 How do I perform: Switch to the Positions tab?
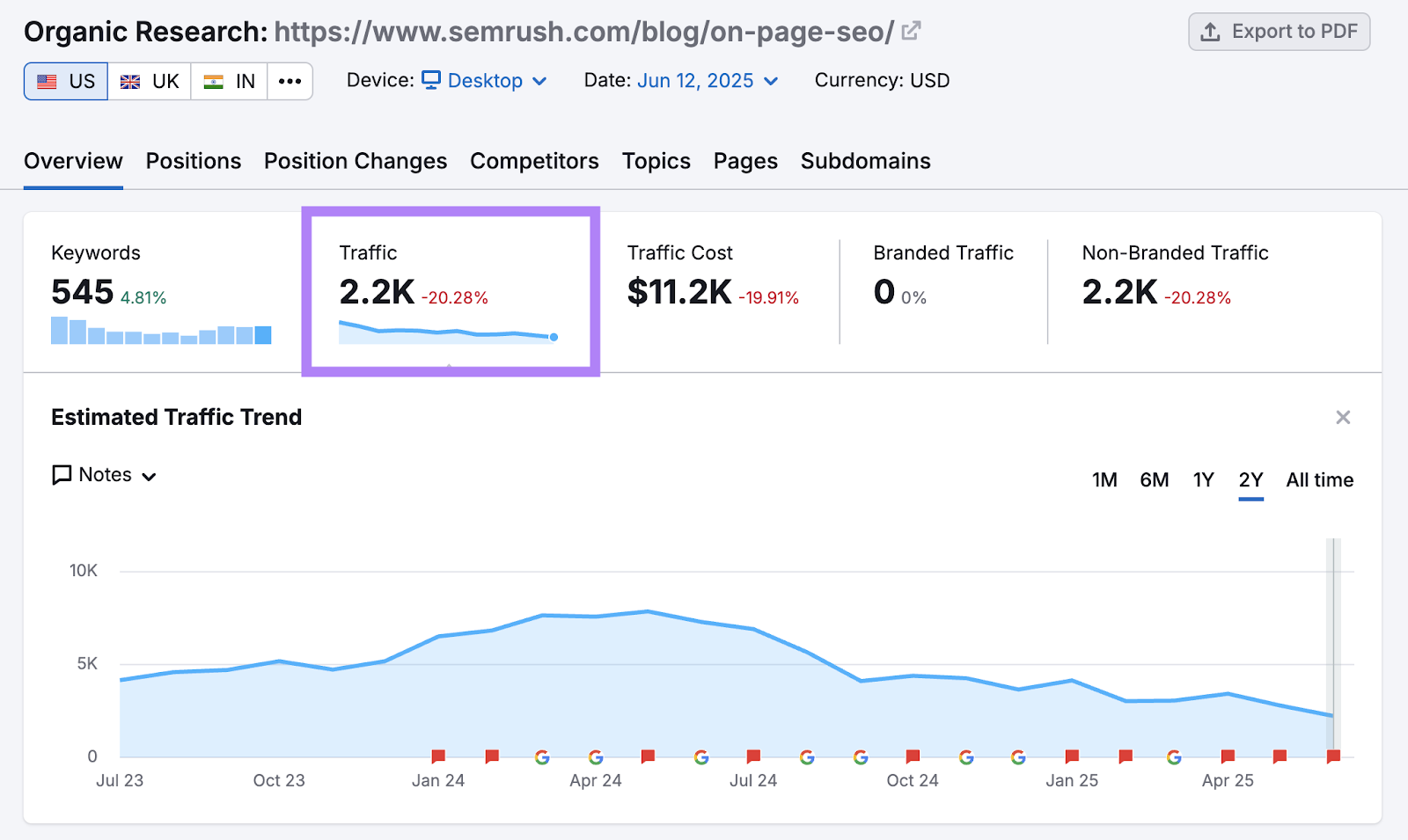pyautogui.click(x=194, y=161)
